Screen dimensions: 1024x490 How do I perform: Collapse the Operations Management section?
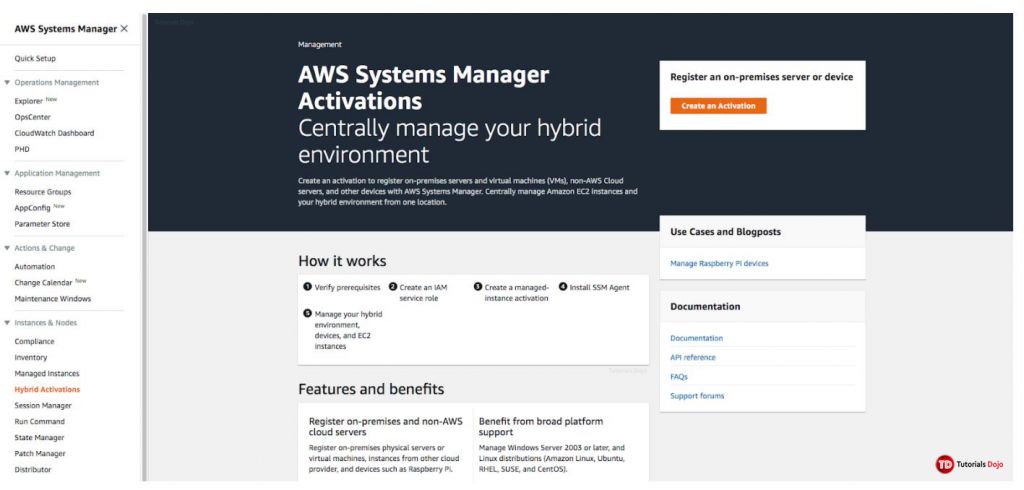click(x=7, y=83)
